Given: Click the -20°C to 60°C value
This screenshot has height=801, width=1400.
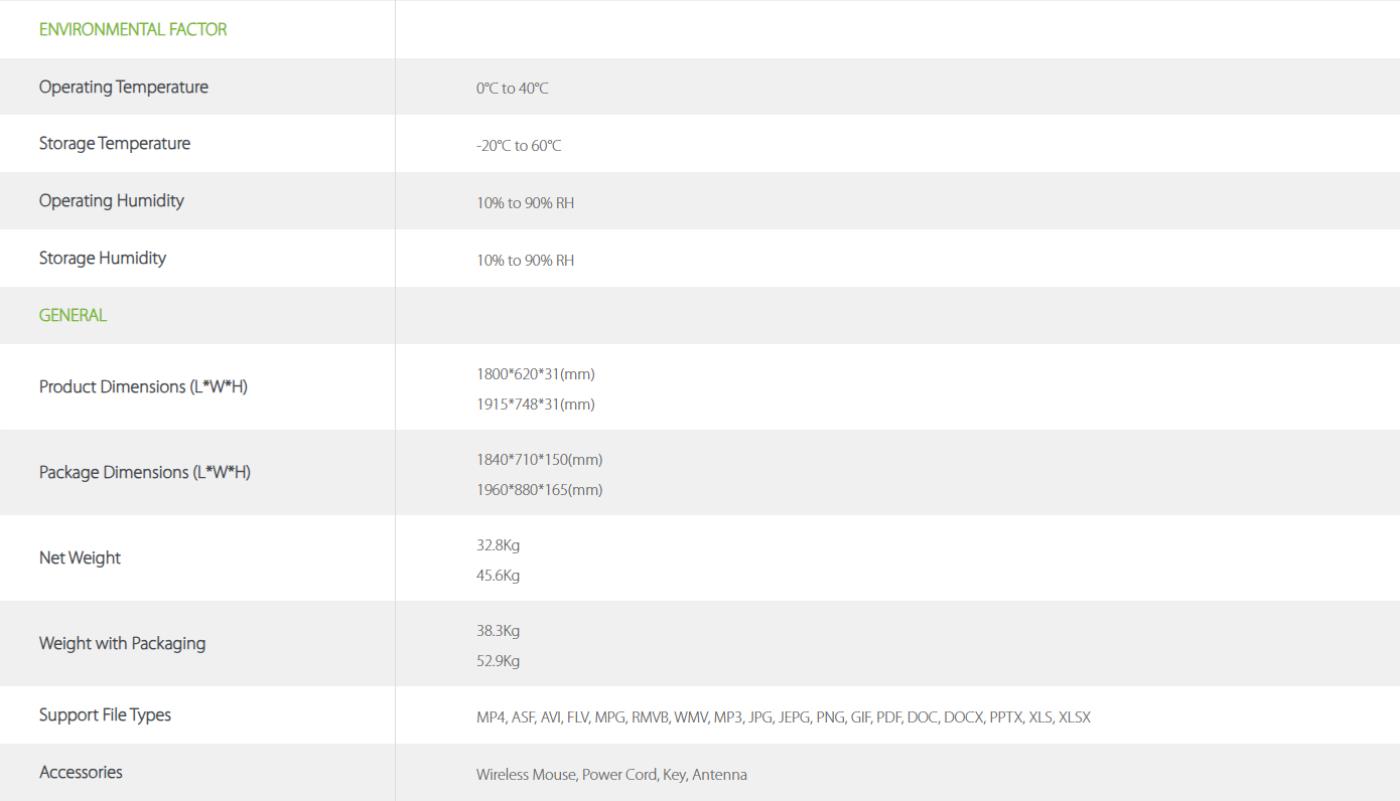Looking at the screenshot, I should (519, 145).
